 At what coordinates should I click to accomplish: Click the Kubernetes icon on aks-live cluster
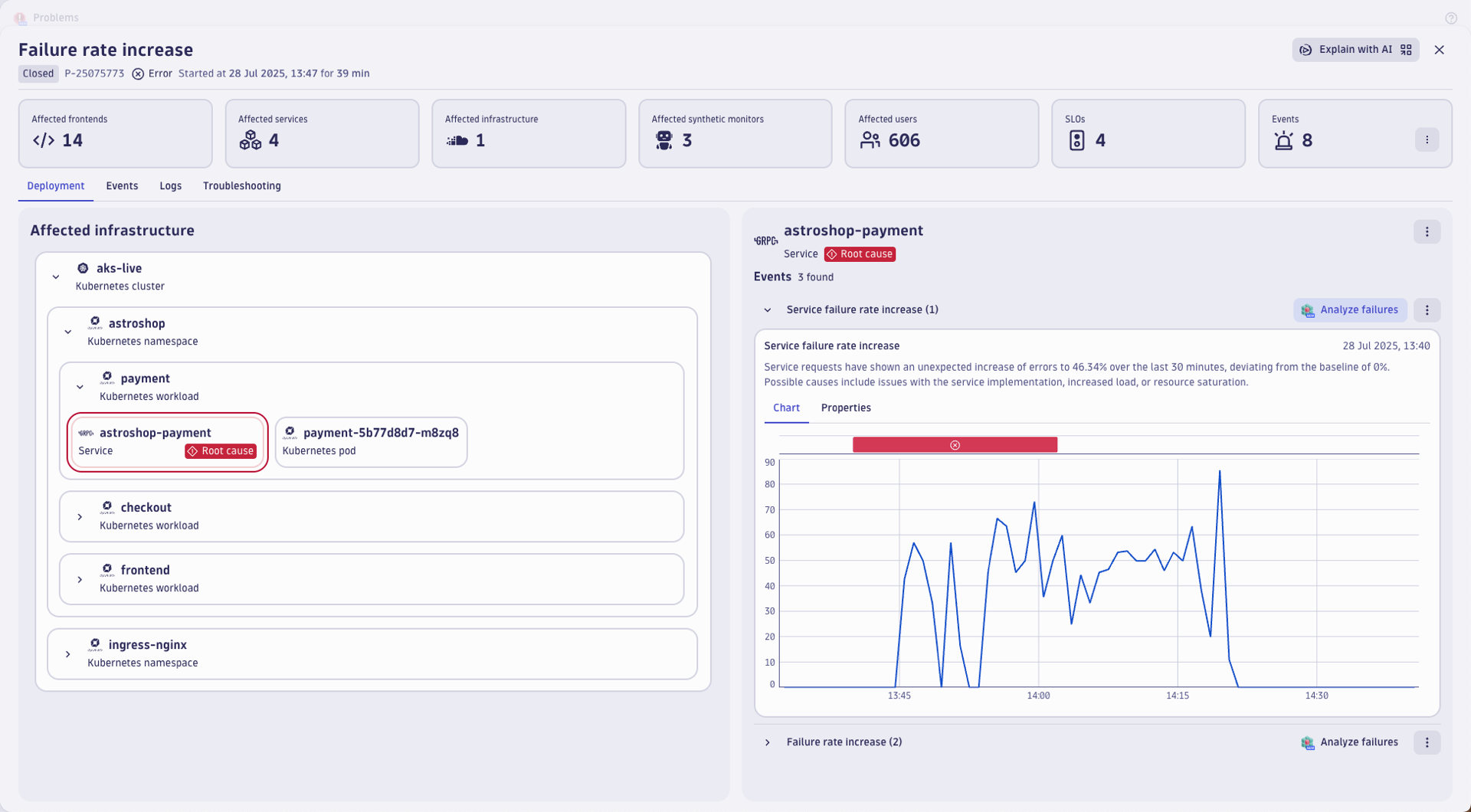coord(82,267)
